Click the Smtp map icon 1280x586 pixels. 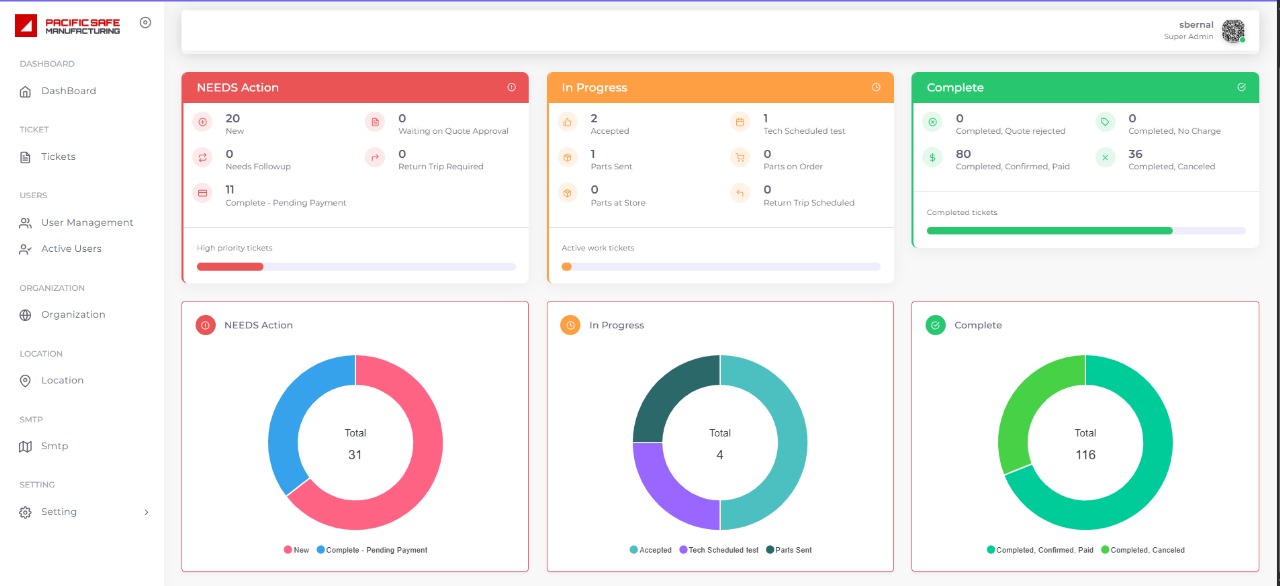coord(26,447)
